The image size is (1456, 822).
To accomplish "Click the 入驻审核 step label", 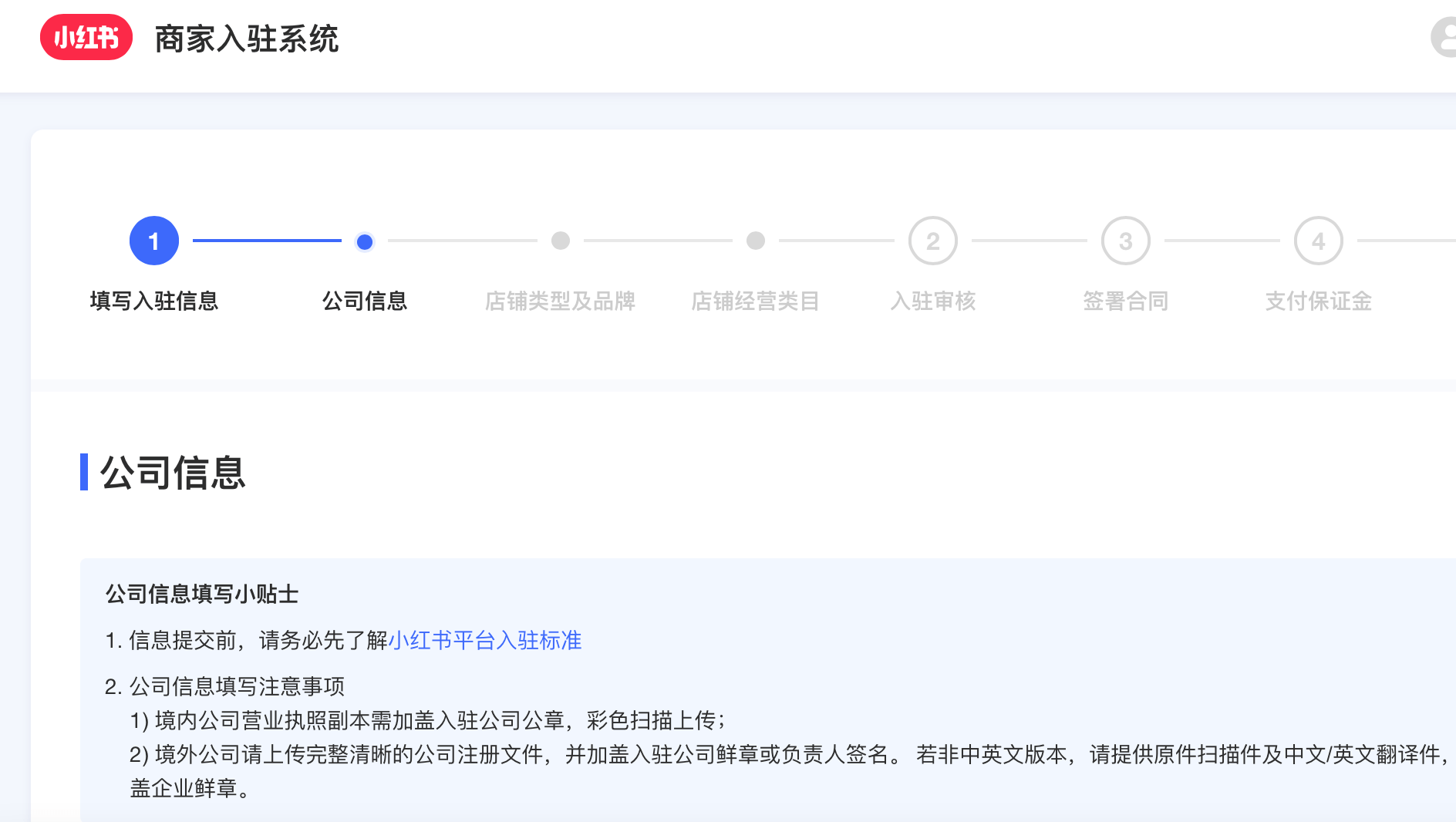I will pos(933,301).
